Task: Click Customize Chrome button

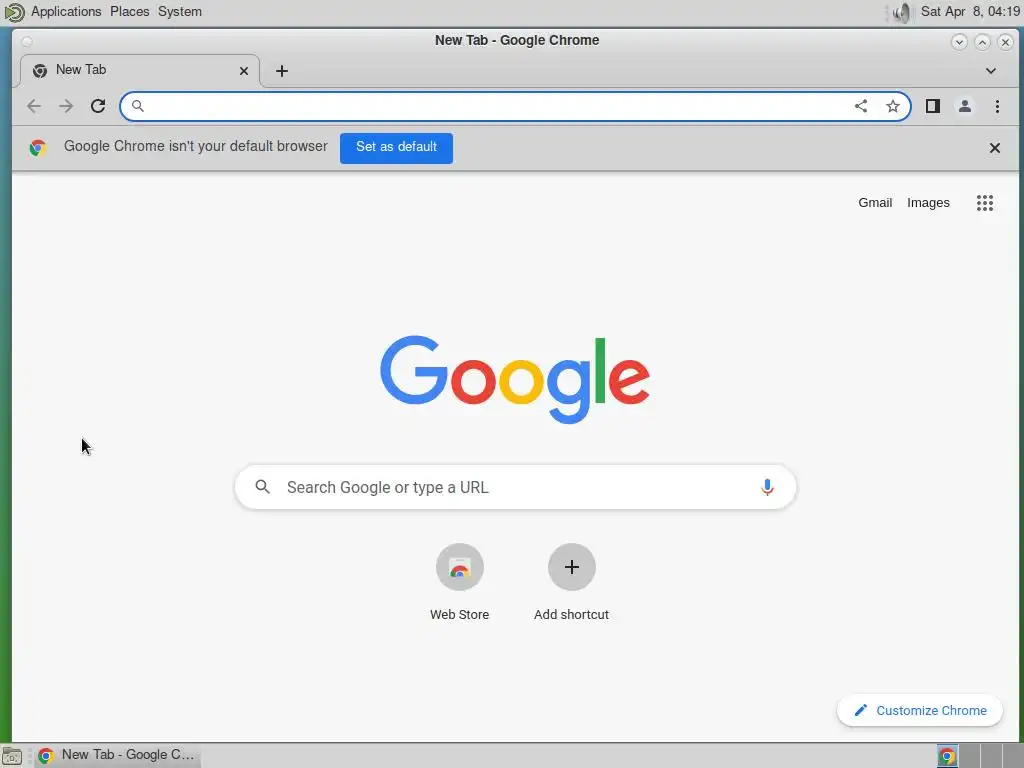Action: [x=920, y=711]
